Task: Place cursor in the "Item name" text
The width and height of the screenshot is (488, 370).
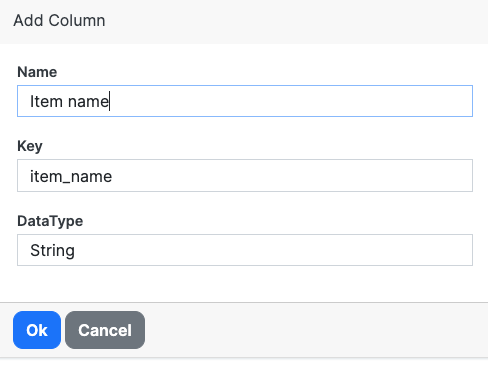Action: tap(69, 101)
